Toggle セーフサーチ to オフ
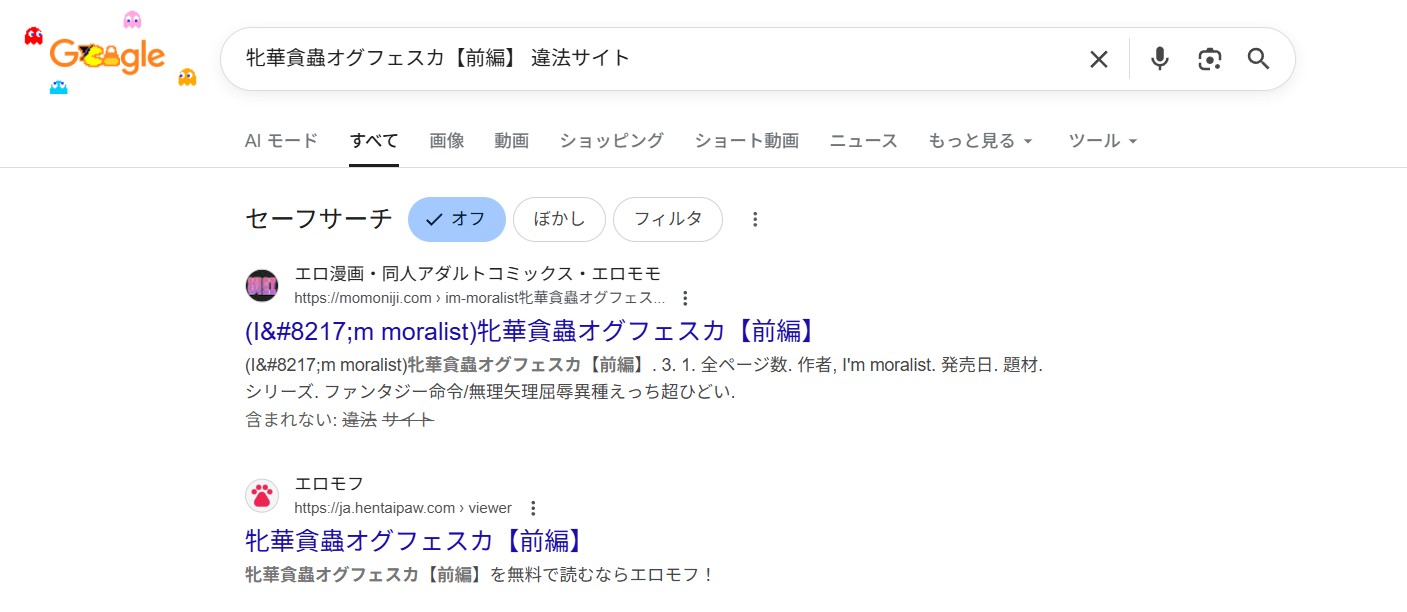The height and width of the screenshot is (612, 1407). (456, 218)
